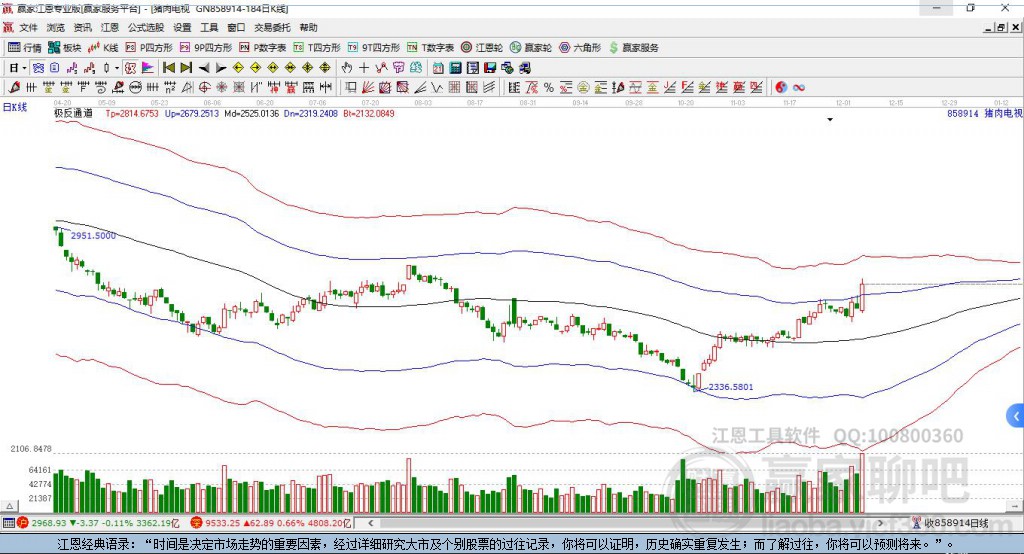
Task: Jump to last bar with green skip-forward icon
Action: [x=186, y=68]
